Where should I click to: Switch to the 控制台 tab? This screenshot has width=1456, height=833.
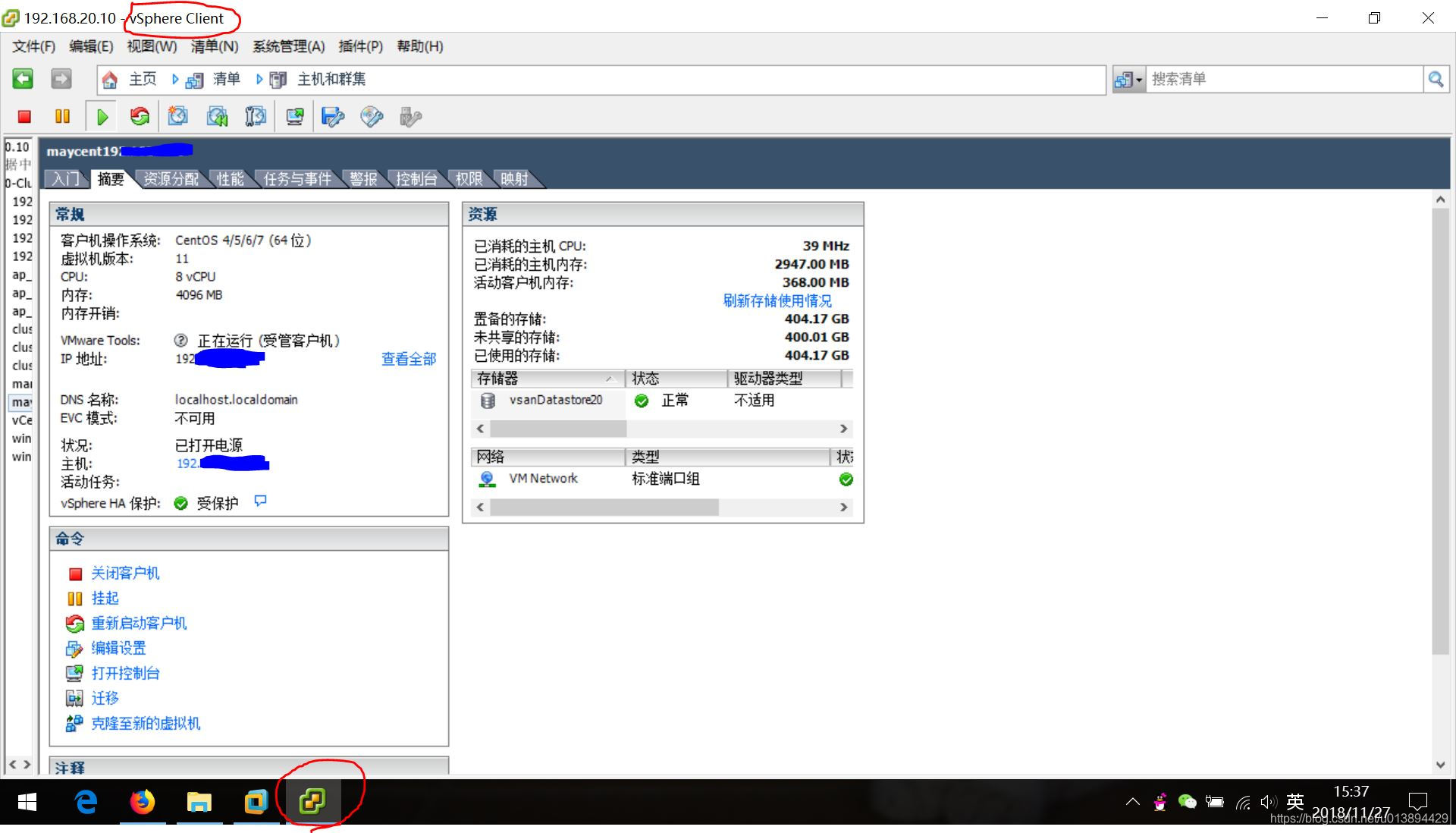[416, 179]
